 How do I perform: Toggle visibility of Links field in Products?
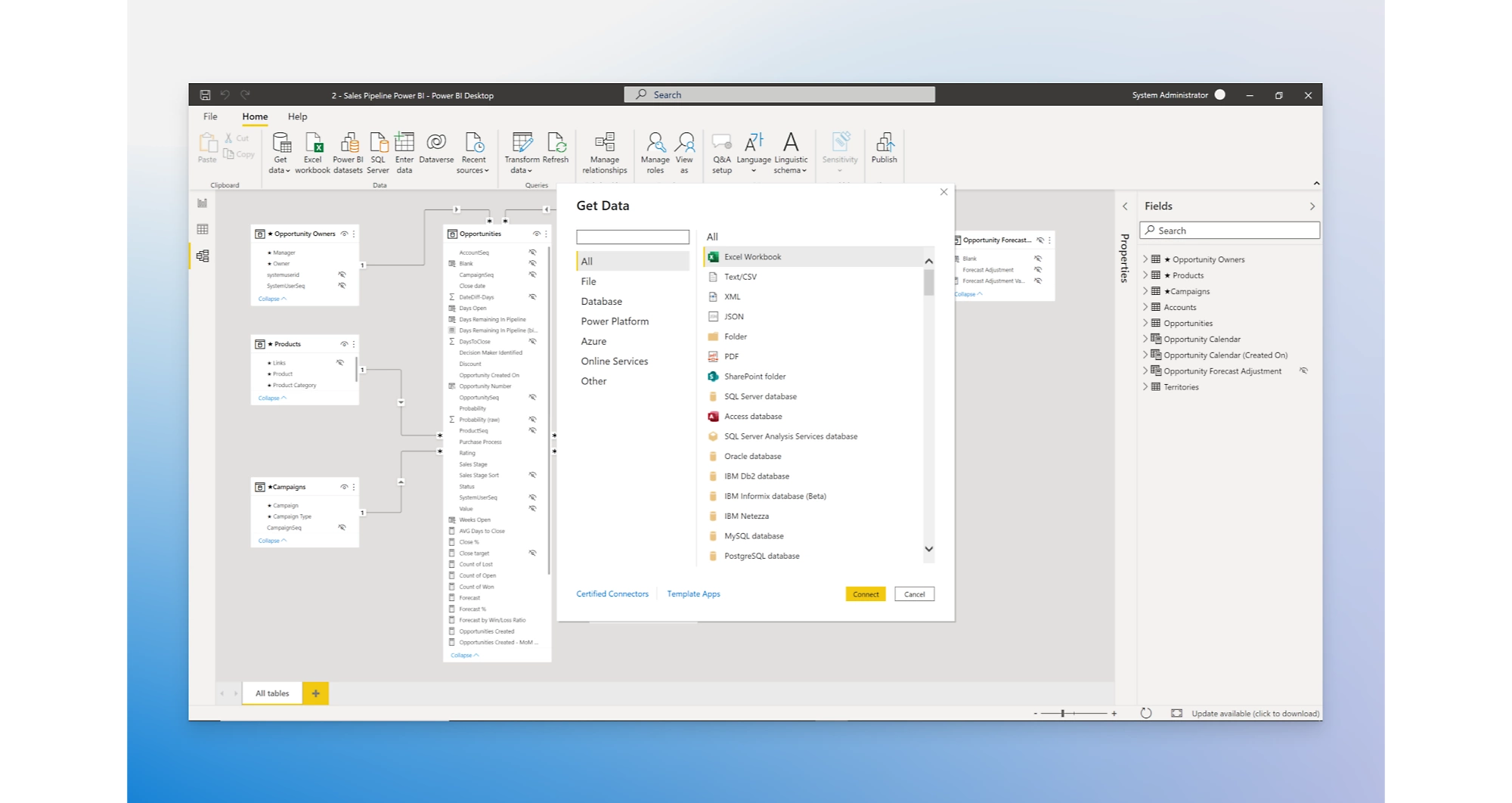pyautogui.click(x=340, y=363)
